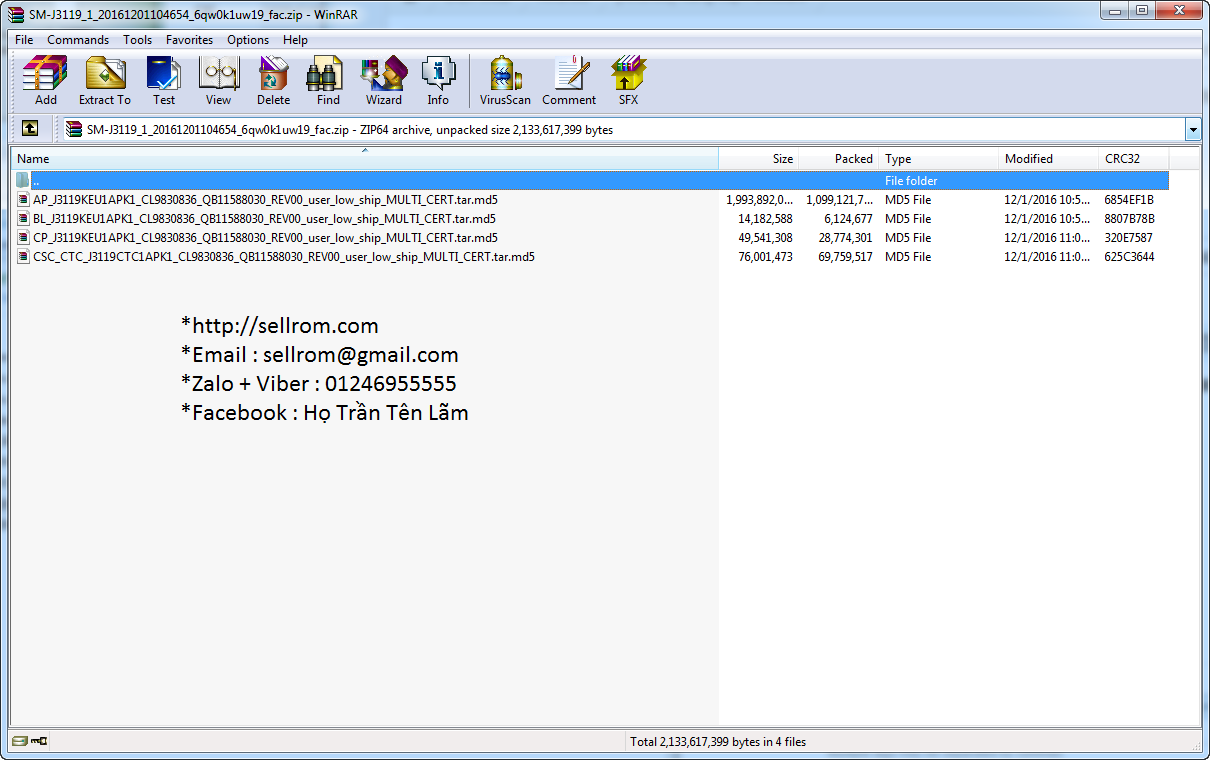The image size is (1210, 760).
Task: Maximize the WinRAR window
Action: pyautogui.click(x=1141, y=11)
